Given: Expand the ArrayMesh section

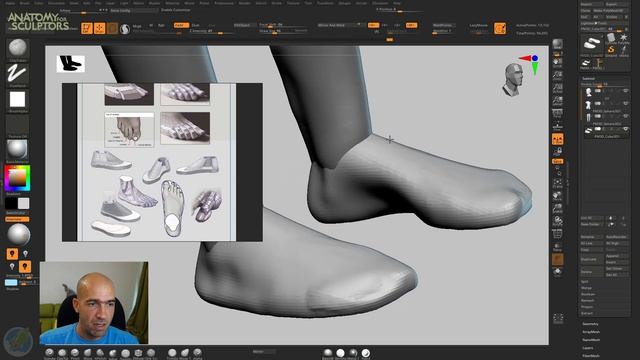Looking at the screenshot, I should coord(591,332).
